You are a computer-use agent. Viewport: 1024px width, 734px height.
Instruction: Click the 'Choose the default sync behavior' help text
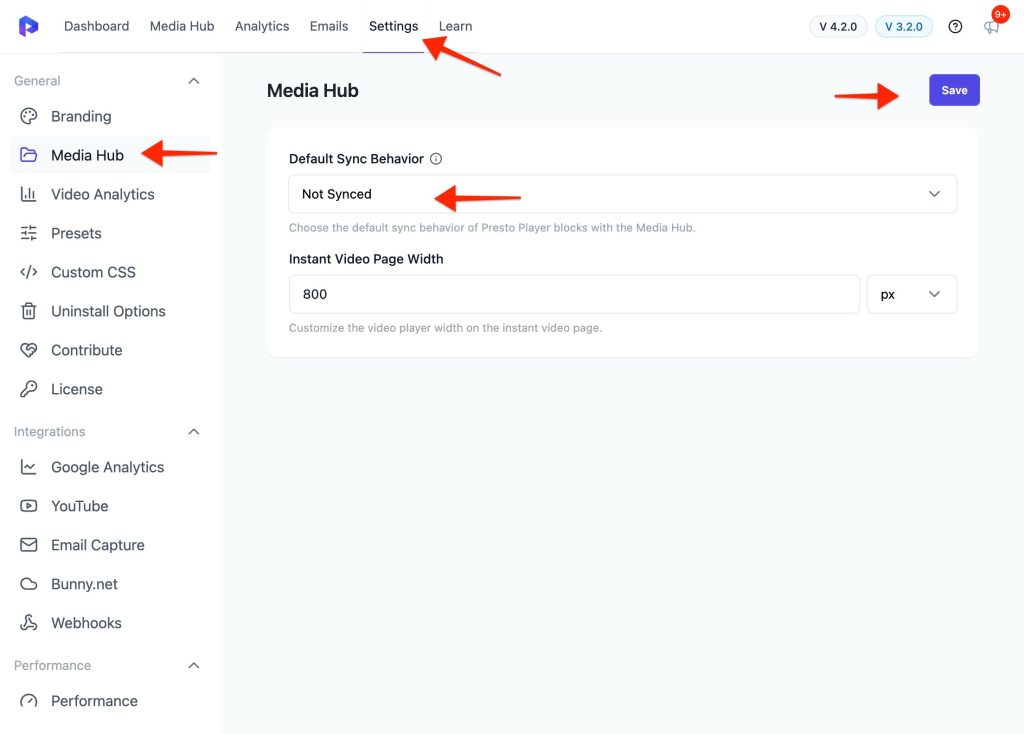tap(492, 228)
